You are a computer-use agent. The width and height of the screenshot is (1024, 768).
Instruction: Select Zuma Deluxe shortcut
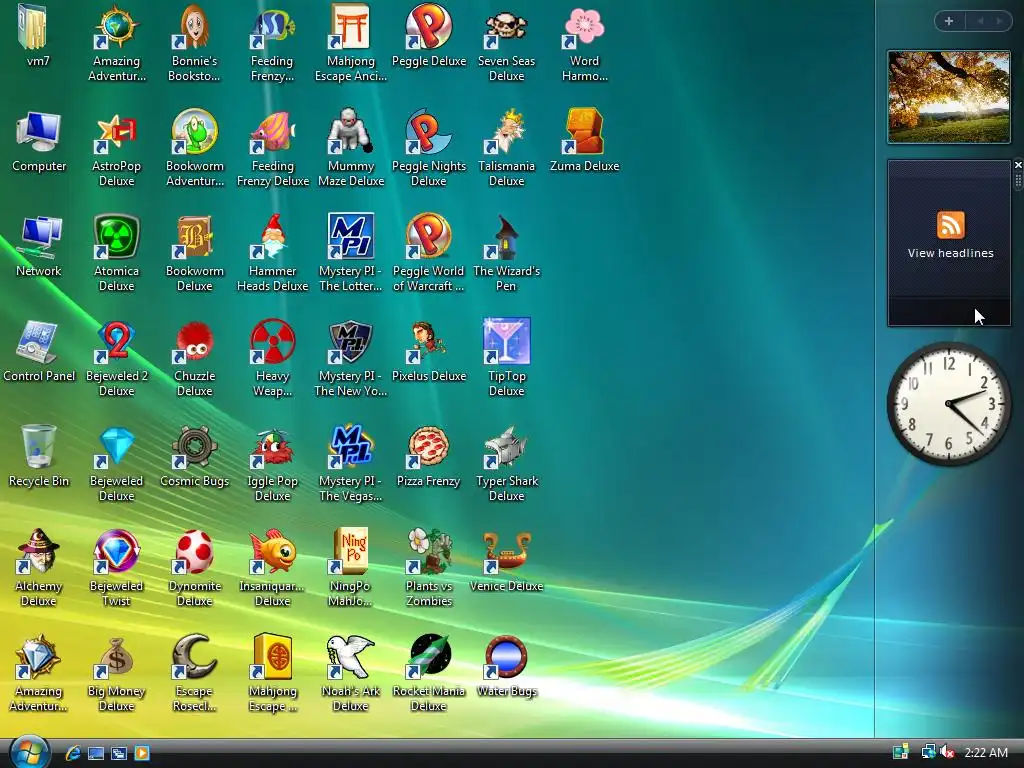click(584, 142)
